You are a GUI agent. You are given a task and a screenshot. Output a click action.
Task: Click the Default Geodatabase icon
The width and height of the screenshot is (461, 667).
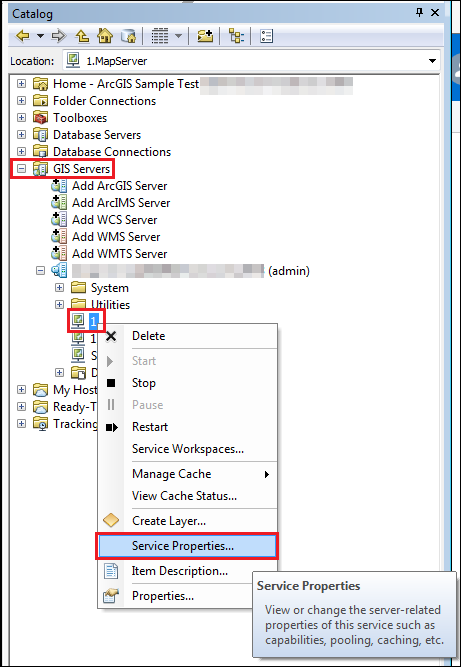pos(128,36)
